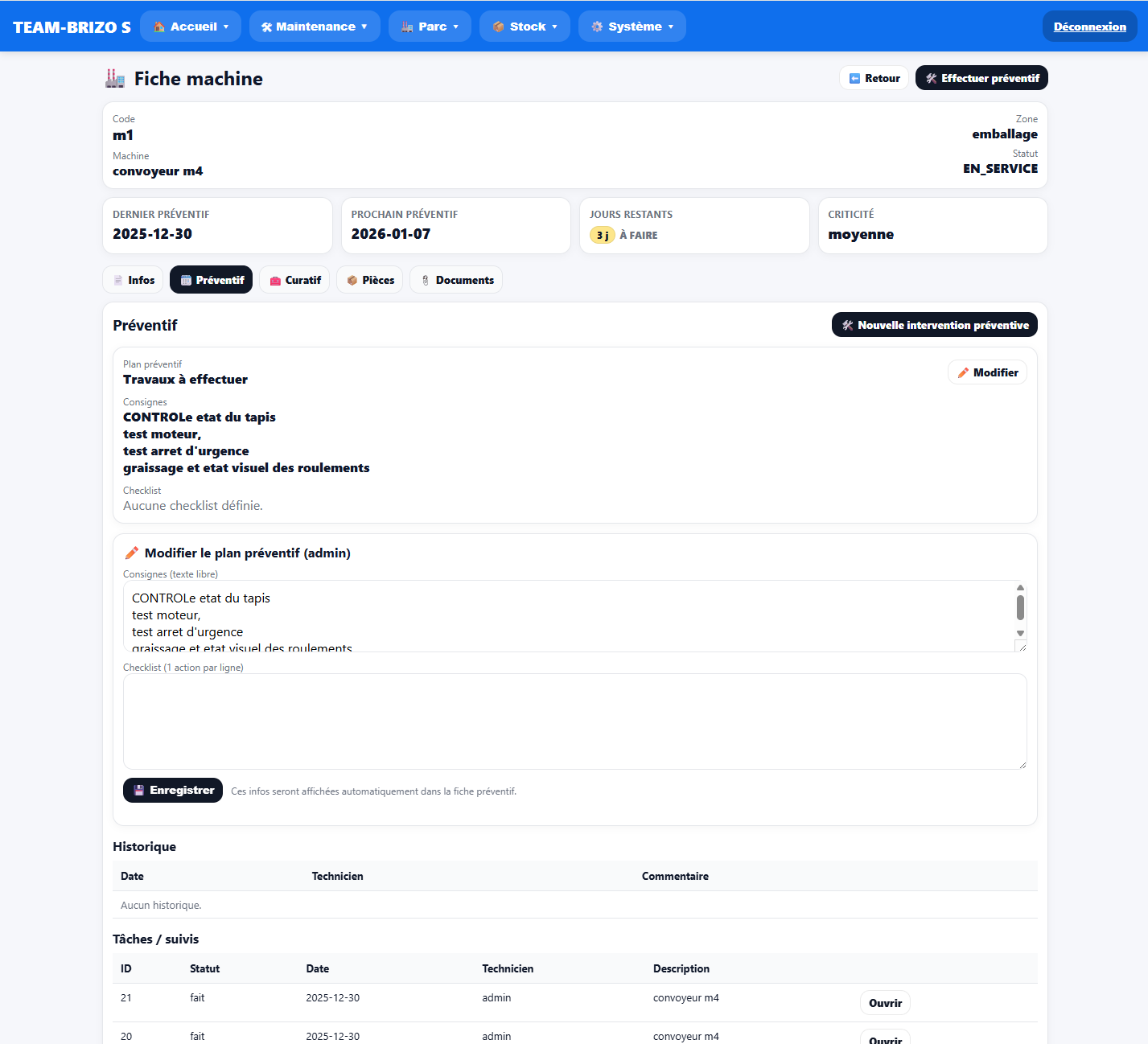Click the box icon beside Stock
Image resolution: width=1148 pixels, height=1044 pixels.
499,27
